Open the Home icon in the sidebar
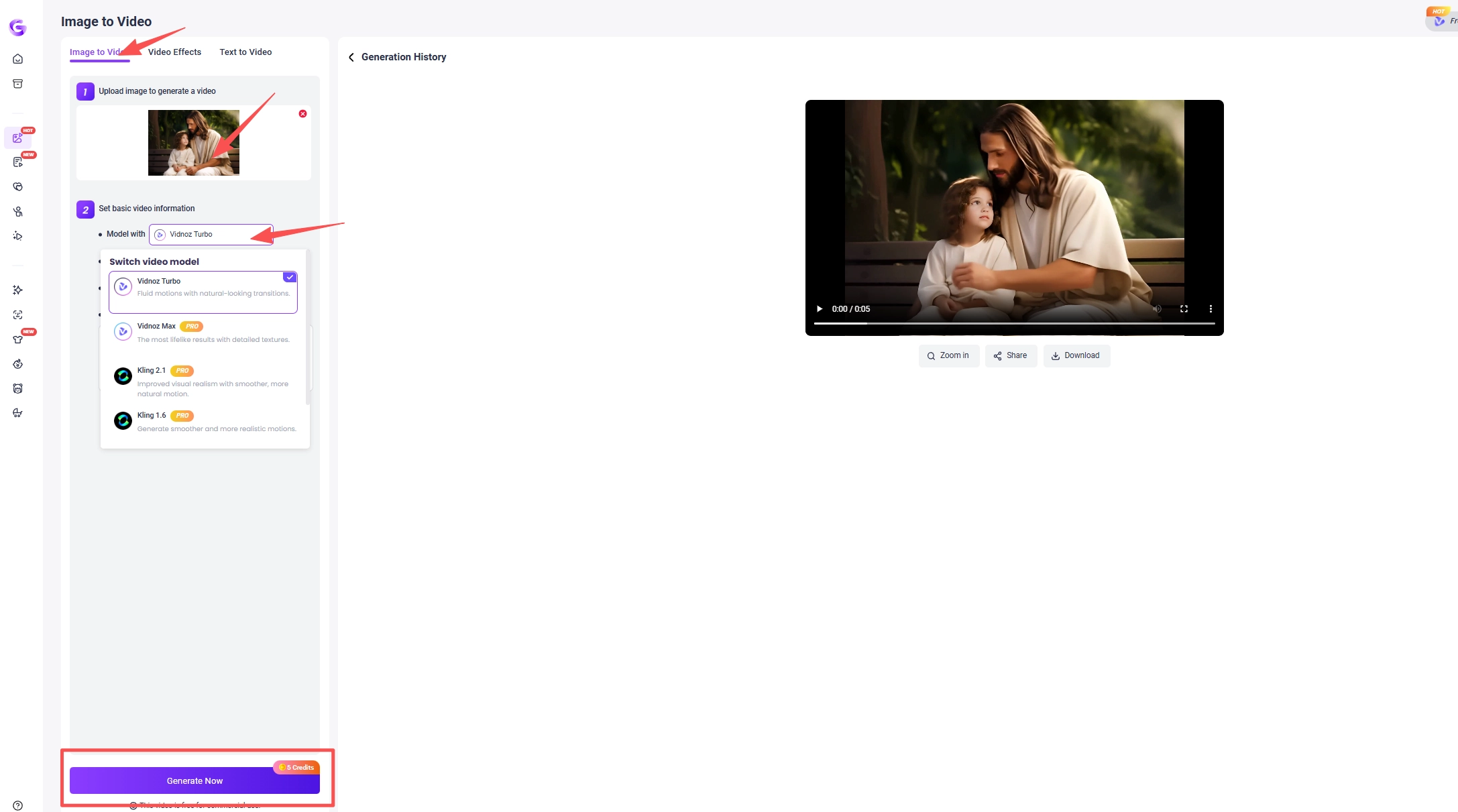The height and width of the screenshot is (812, 1458). pyautogui.click(x=17, y=58)
